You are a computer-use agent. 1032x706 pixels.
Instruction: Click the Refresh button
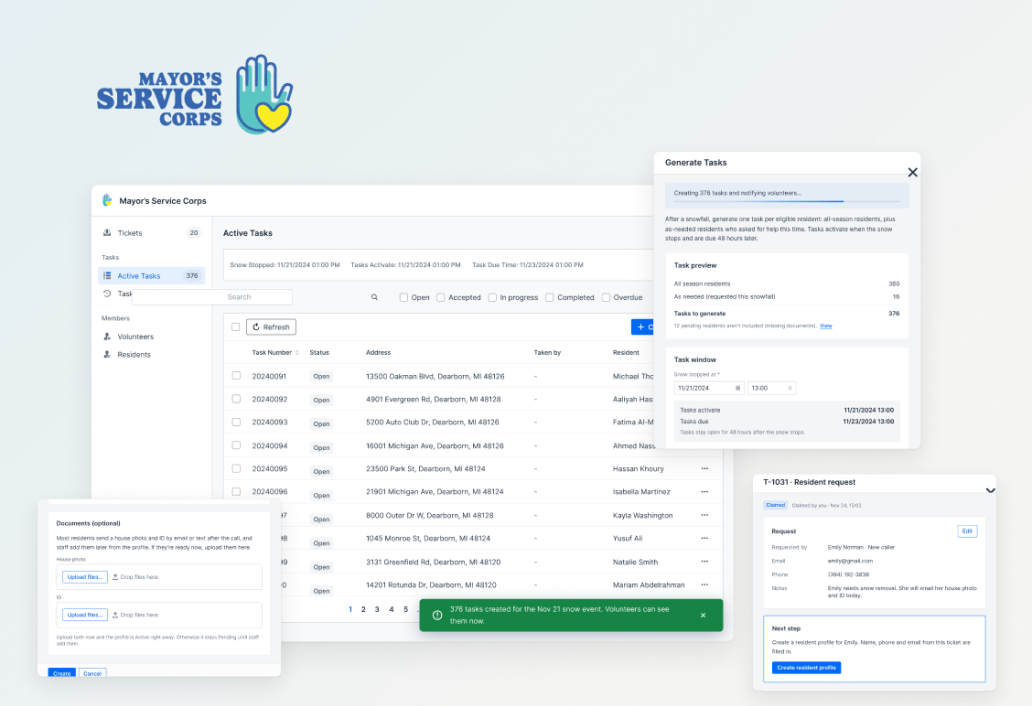click(x=271, y=327)
